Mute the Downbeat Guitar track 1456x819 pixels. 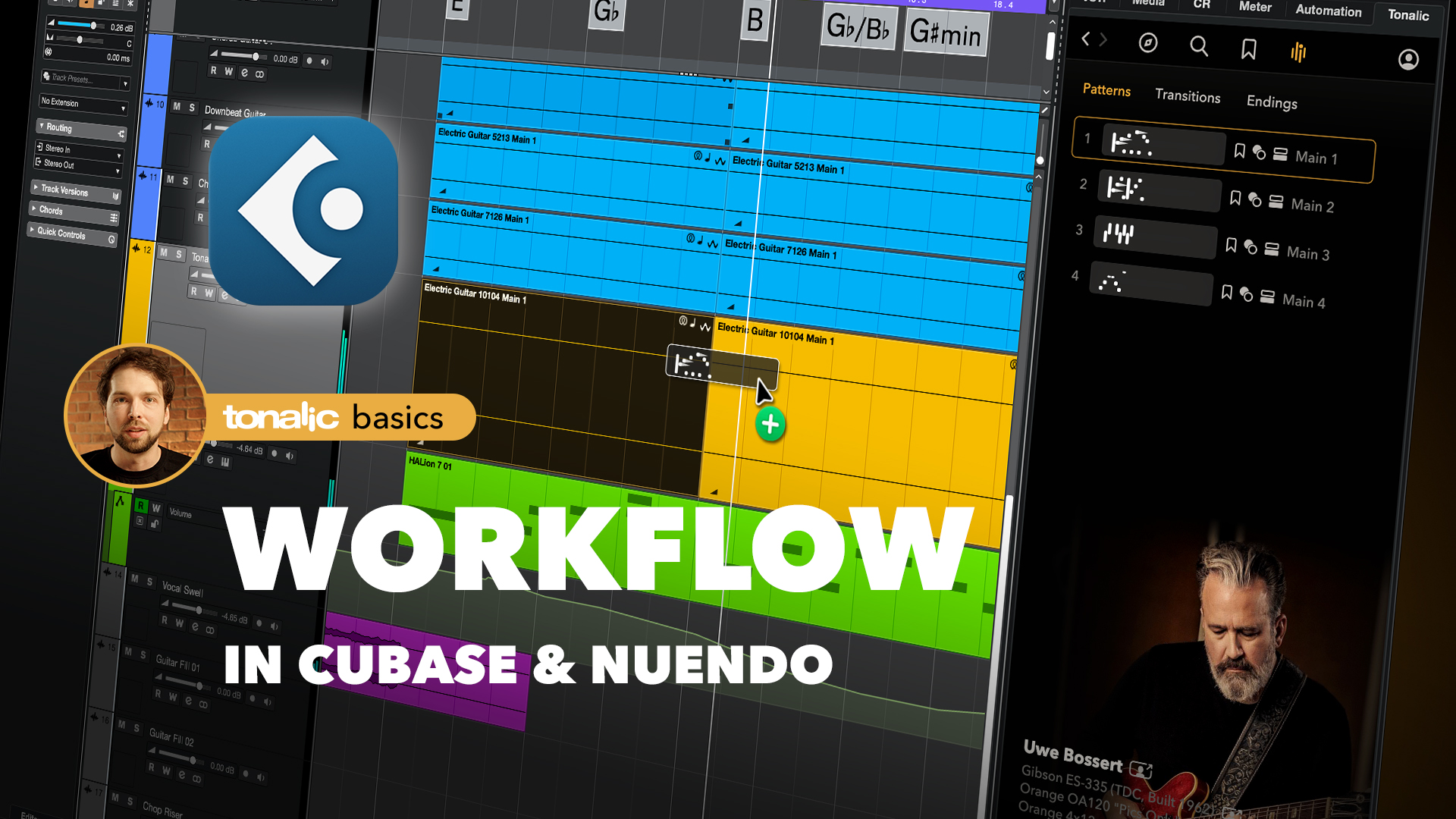click(x=177, y=107)
